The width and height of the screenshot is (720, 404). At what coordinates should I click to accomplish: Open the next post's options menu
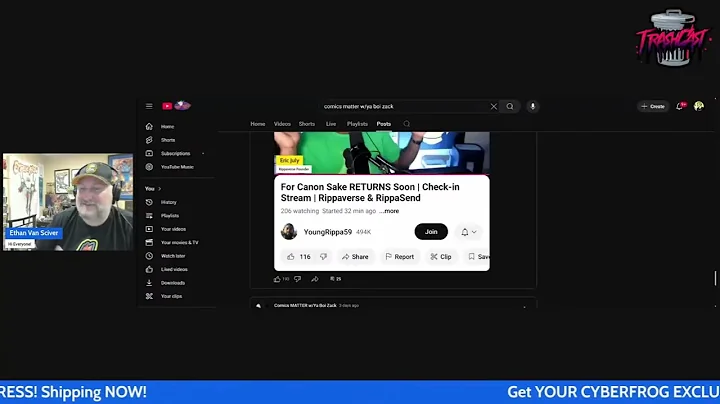(524, 307)
